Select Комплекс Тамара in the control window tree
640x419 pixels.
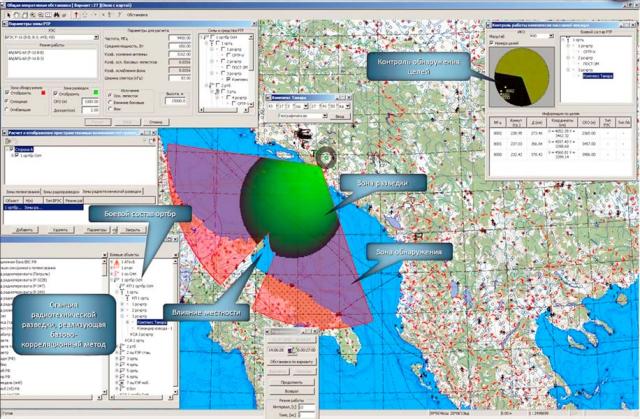coord(598,76)
